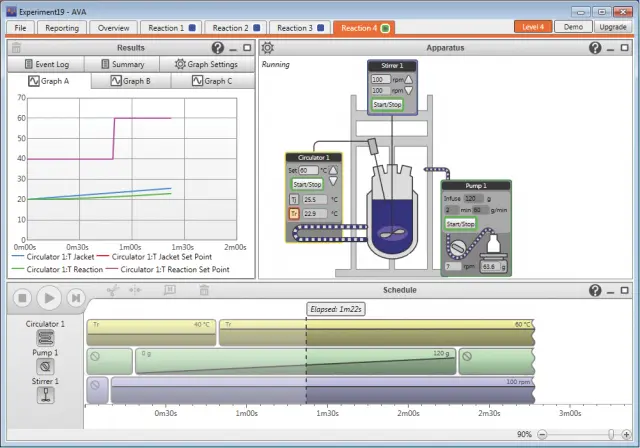This screenshot has height=448, width=640.
Task: Open the Summary view
Action: (122, 64)
